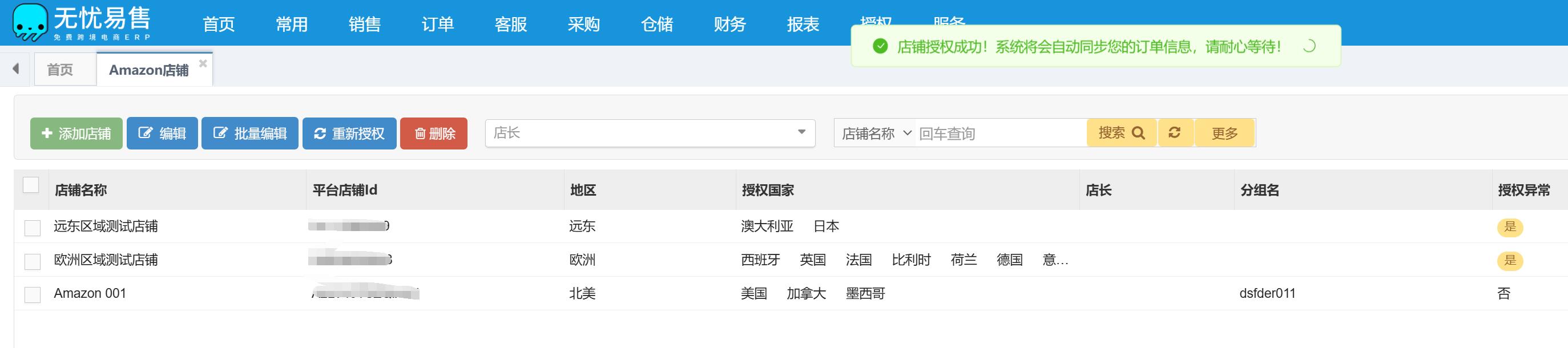Click the refresh icon next to 搜索

[1175, 132]
